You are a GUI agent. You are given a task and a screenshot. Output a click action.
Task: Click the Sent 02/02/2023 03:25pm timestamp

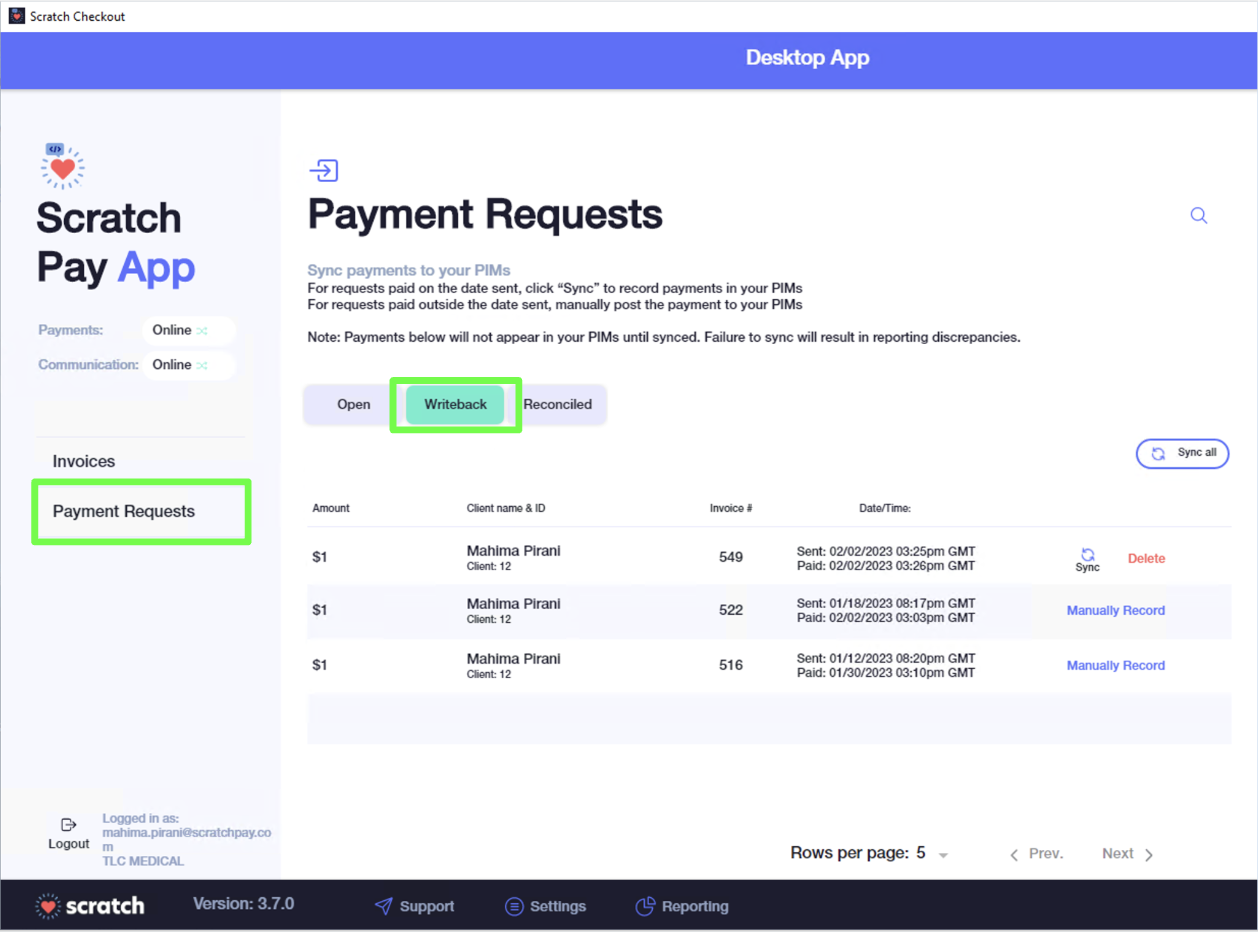(886, 551)
